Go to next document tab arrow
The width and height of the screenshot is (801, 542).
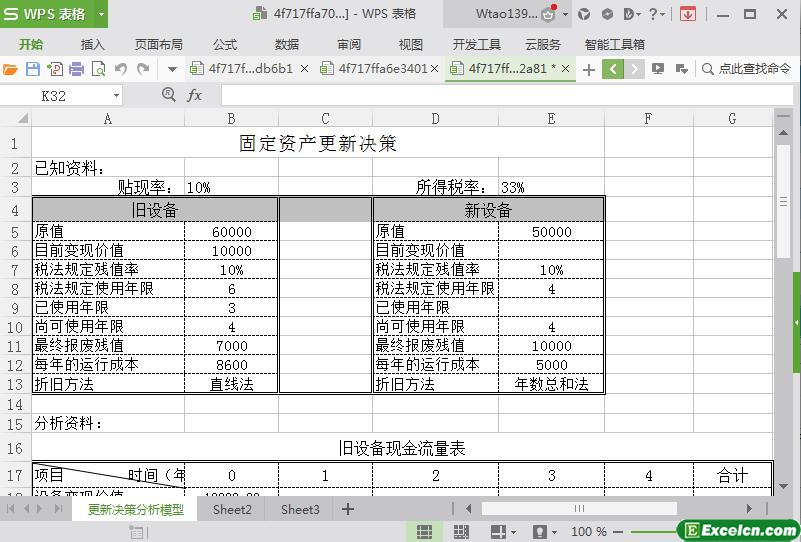(634, 69)
